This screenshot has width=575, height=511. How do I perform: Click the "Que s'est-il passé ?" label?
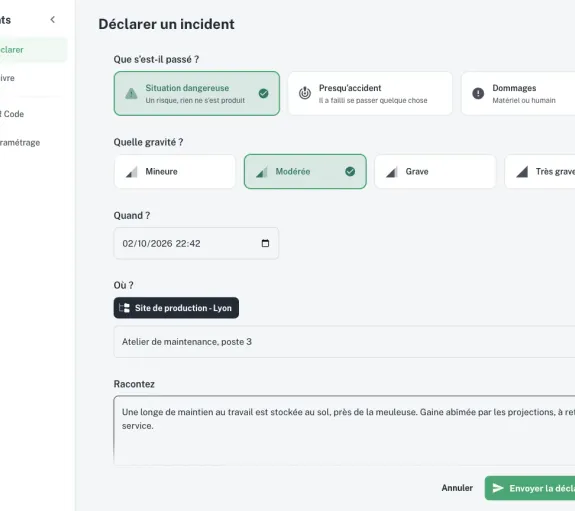[x=156, y=59]
